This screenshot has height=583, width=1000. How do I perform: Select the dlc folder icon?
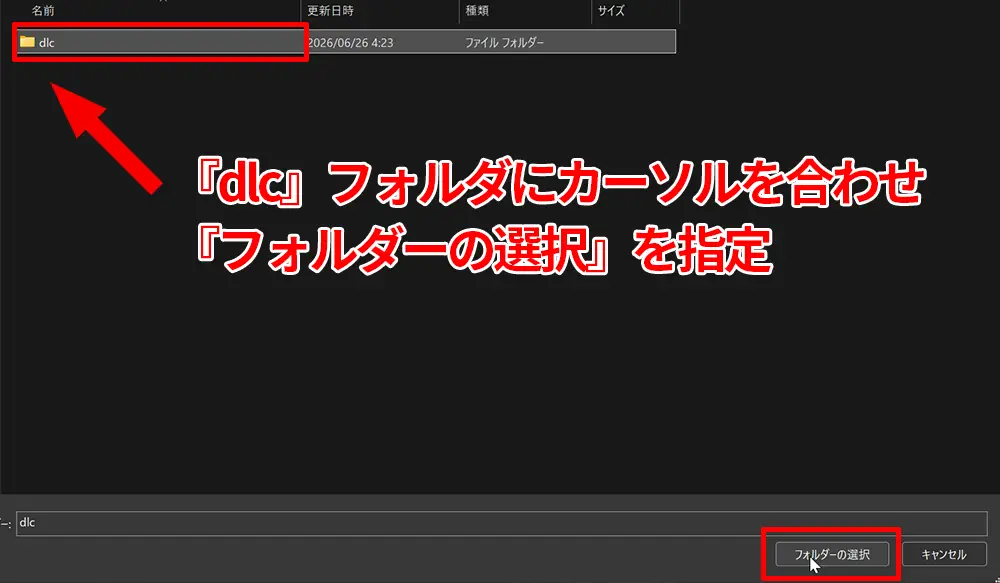pyautogui.click(x=27, y=42)
